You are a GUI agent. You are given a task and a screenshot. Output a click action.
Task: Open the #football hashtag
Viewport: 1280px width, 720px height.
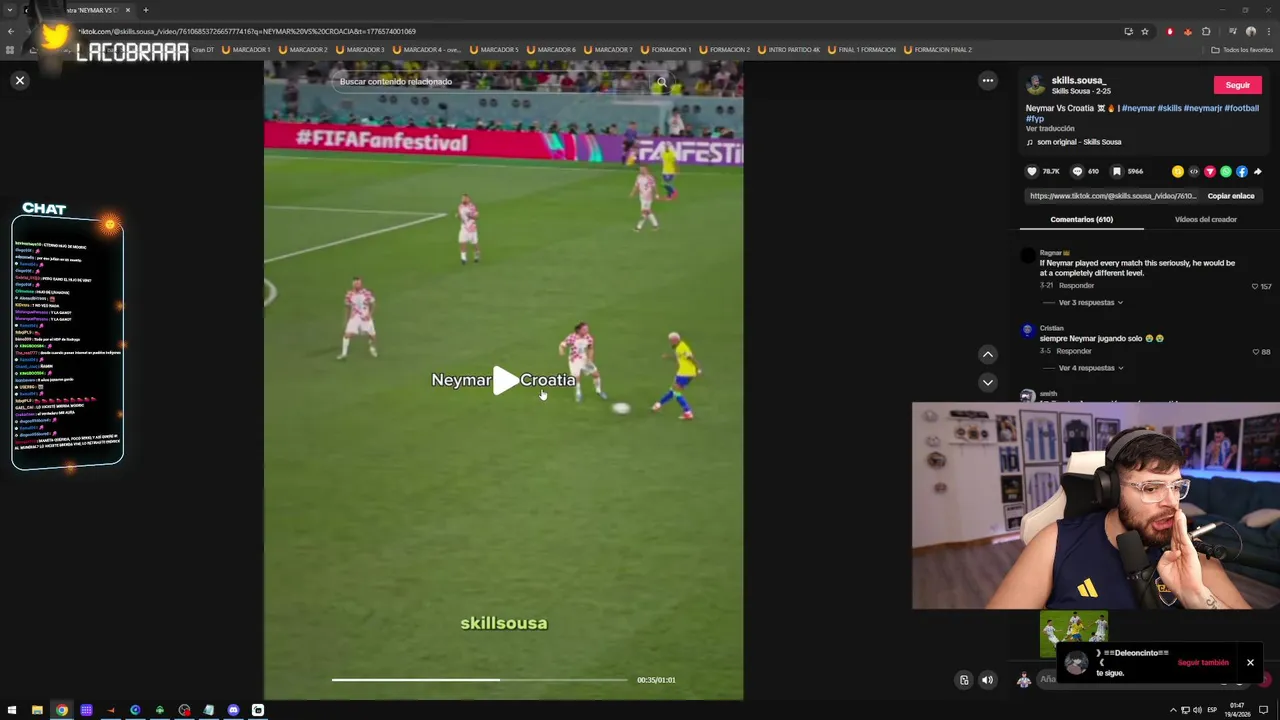click(x=1241, y=108)
